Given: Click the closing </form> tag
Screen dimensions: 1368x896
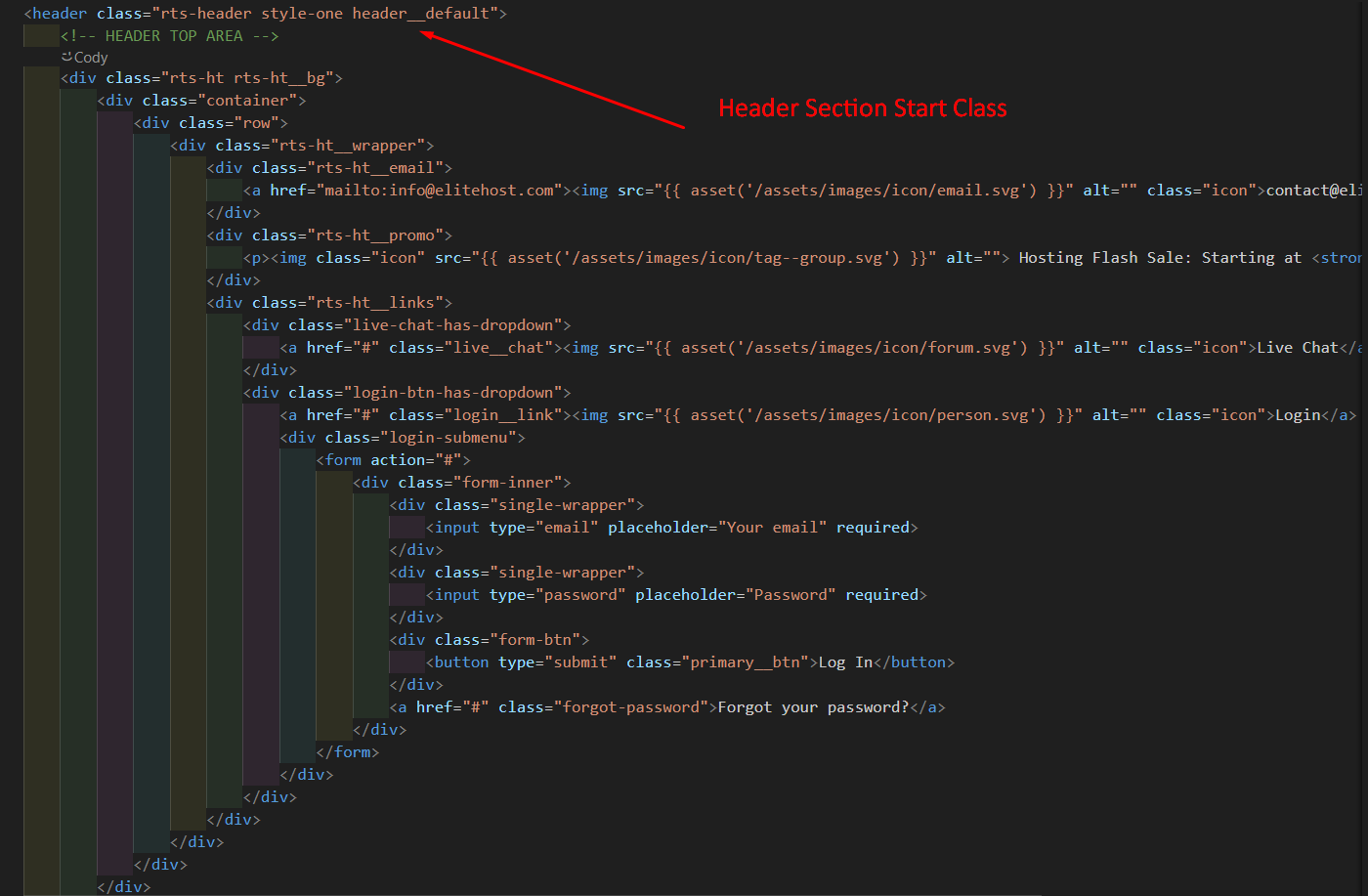Looking at the screenshot, I should pos(348,752).
